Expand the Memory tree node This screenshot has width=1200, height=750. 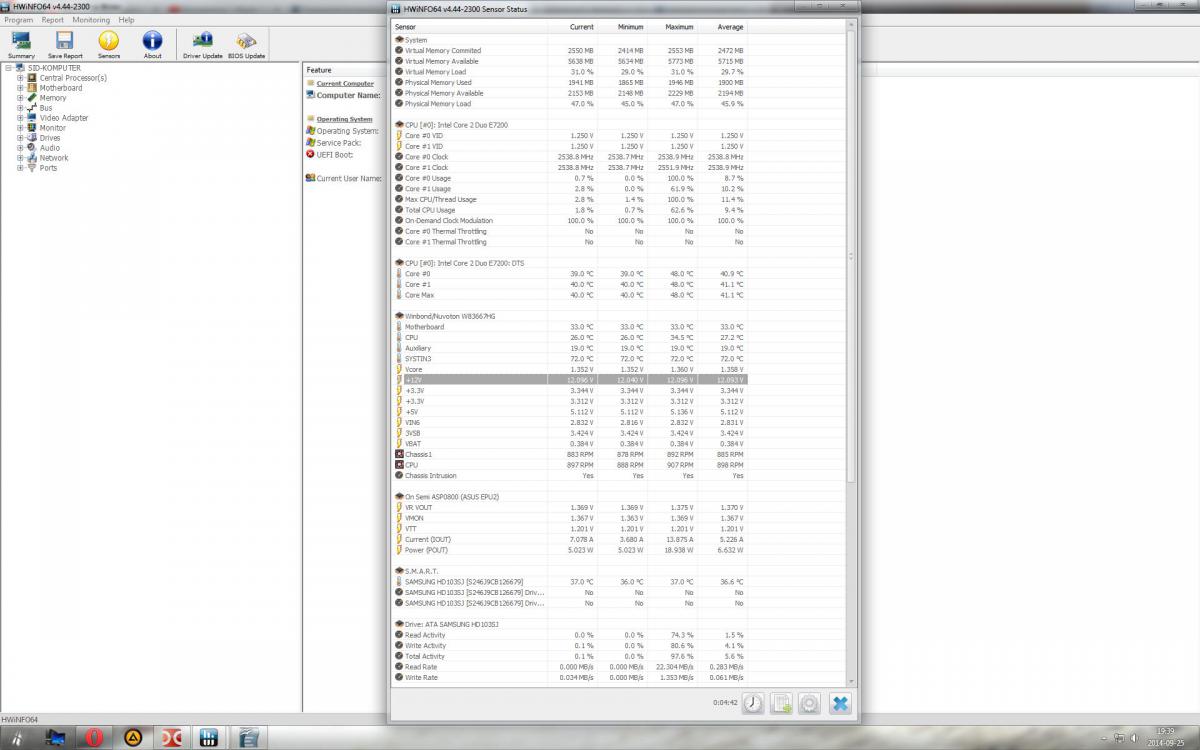pyautogui.click(x=20, y=98)
